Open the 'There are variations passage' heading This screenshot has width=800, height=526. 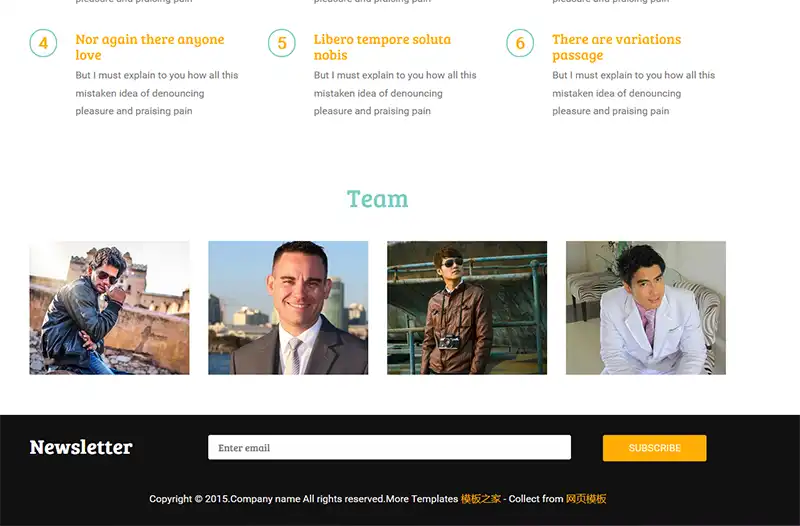click(616, 47)
